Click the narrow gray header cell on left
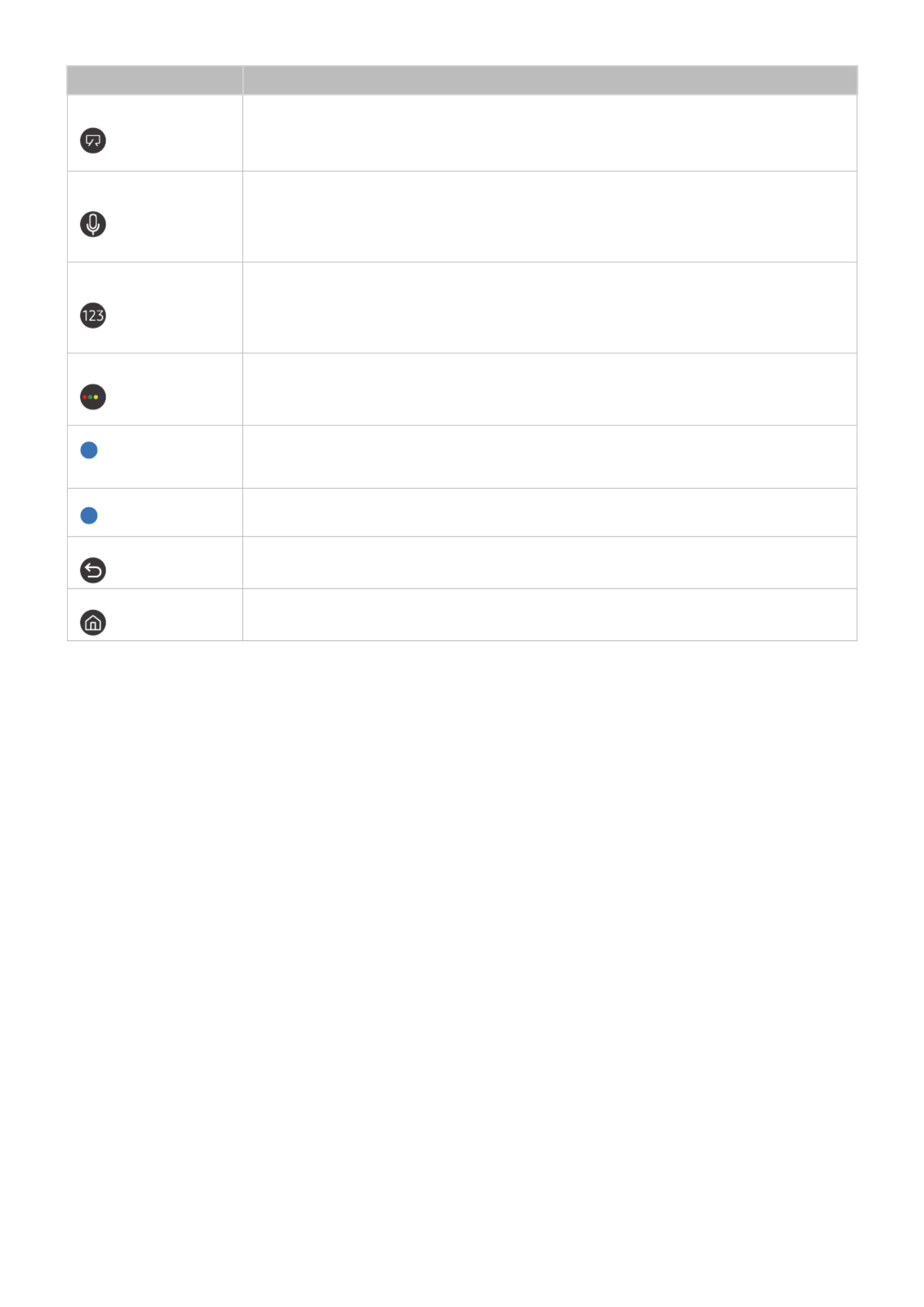 [155, 80]
